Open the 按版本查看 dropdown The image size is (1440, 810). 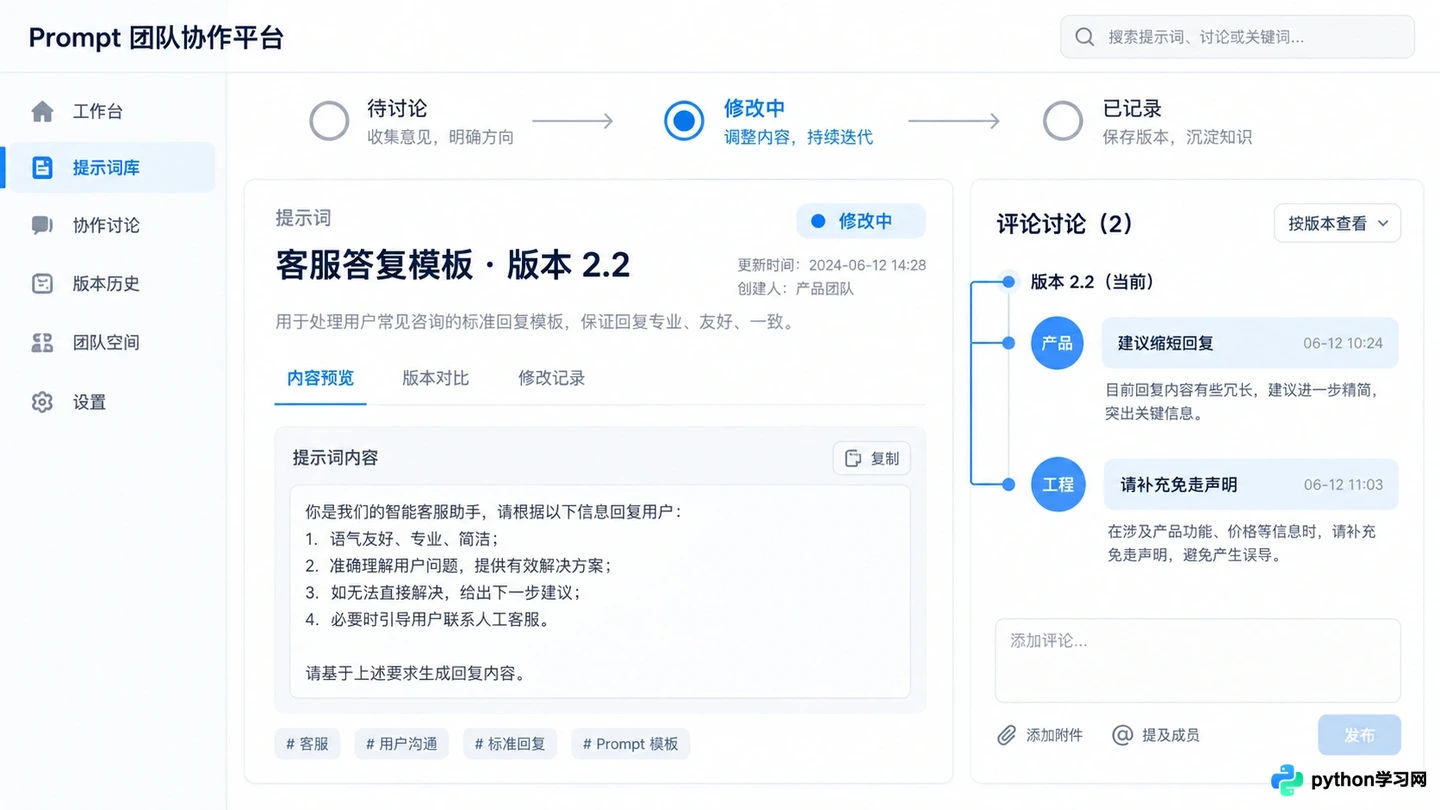[x=1337, y=223]
